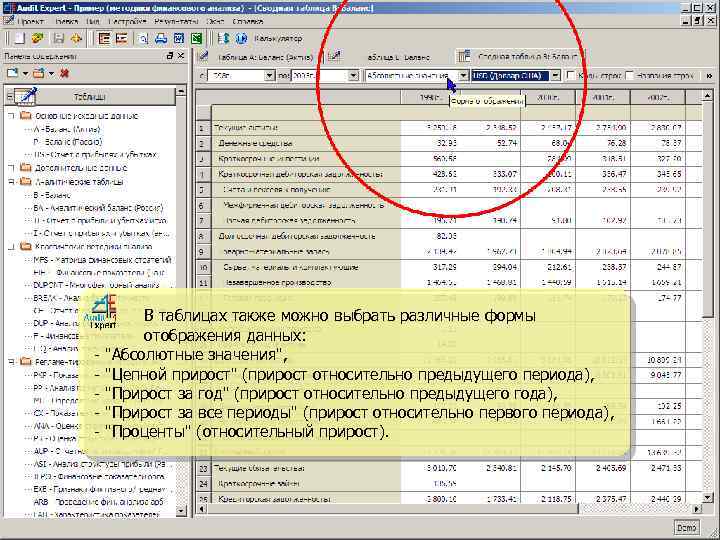Click the orange diamond toolbar icon
Screen dimensions: 720x540
tap(76, 39)
